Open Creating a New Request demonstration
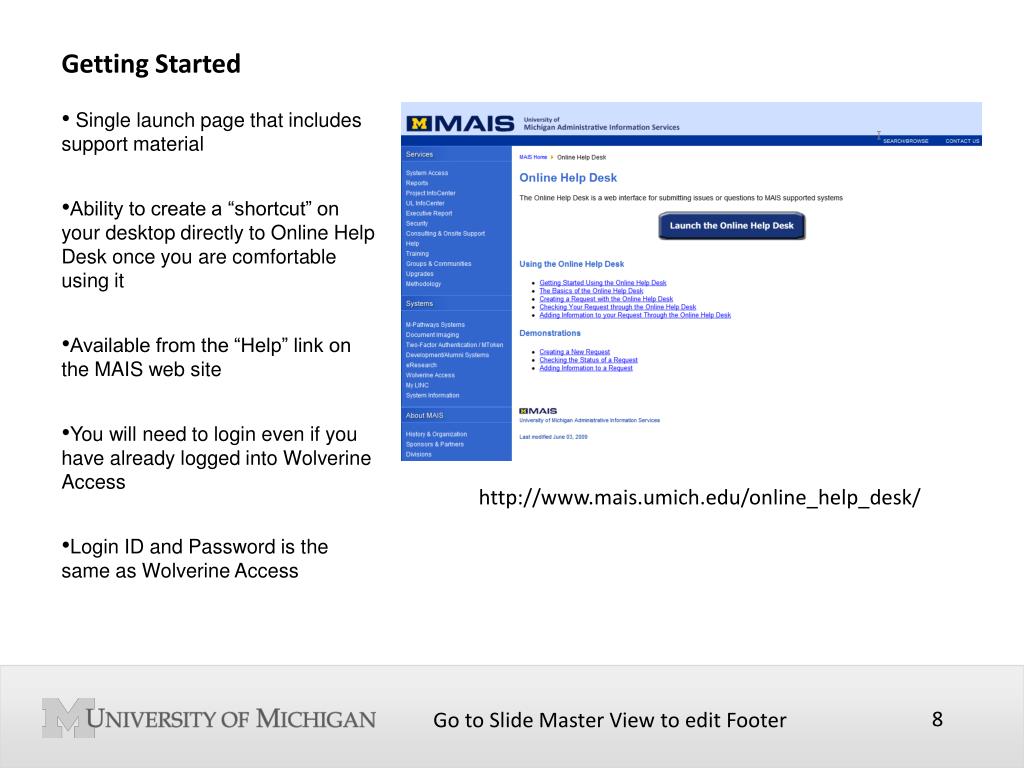This screenshot has height=768, width=1024. pos(575,352)
